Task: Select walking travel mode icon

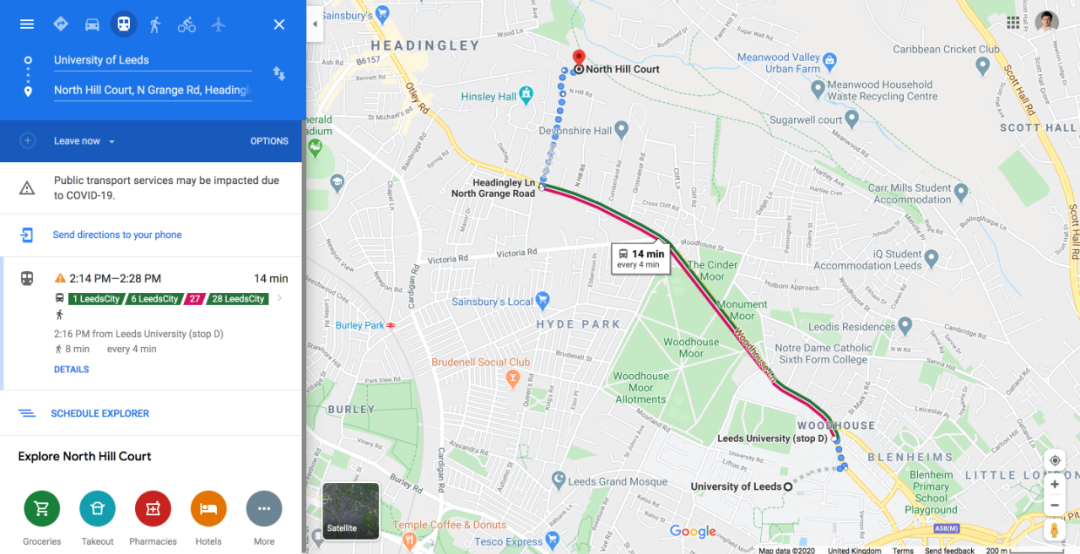Action: pyautogui.click(x=155, y=24)
